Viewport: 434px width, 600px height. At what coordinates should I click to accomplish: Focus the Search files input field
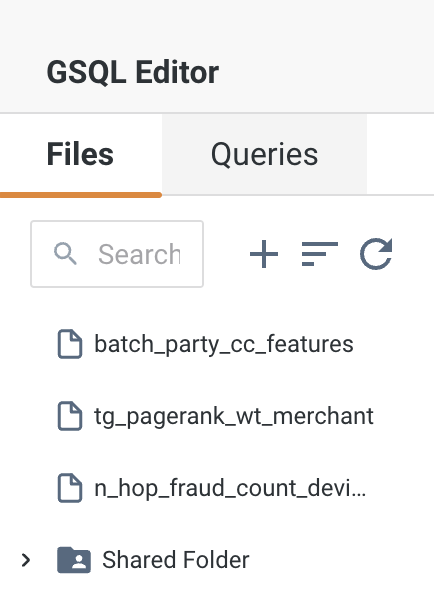pos(117,254)
